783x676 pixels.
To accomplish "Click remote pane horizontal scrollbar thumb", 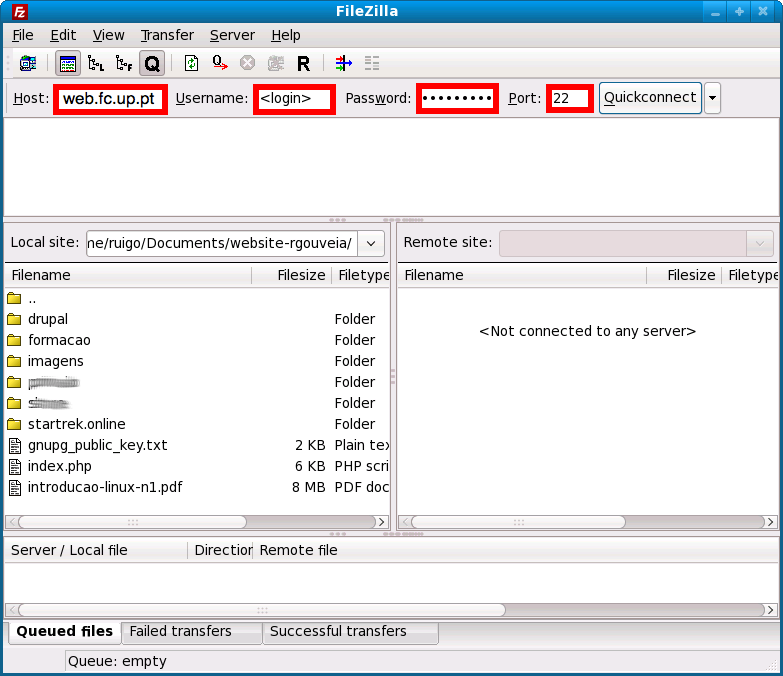I will 518,522.
